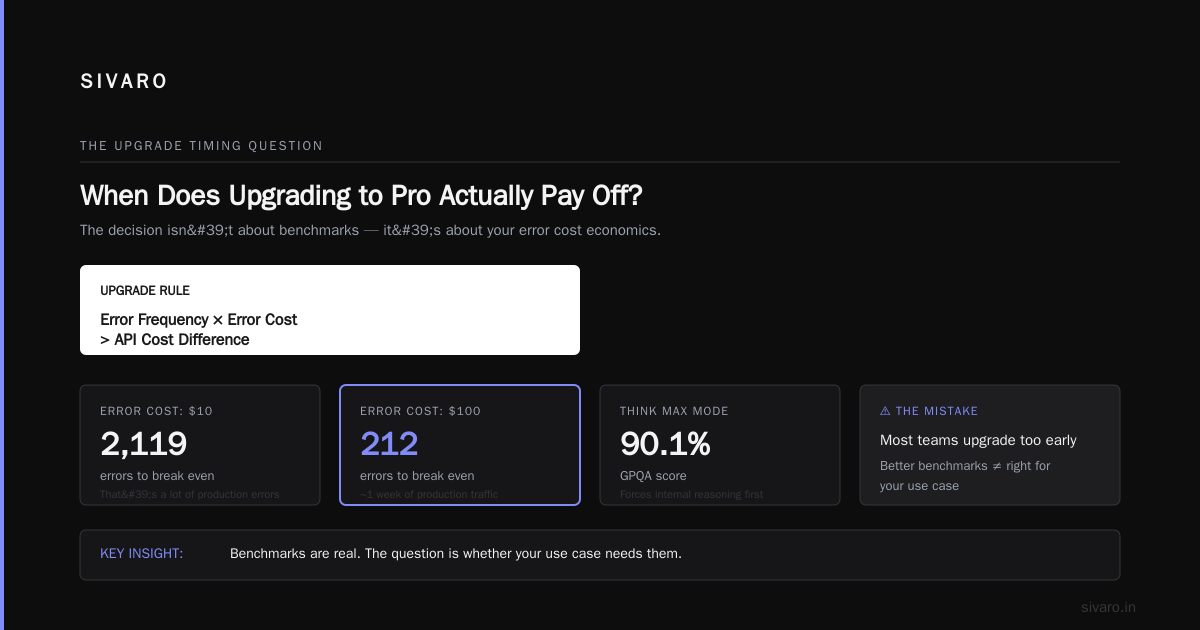Select the highlighted Error Cost $100 card
1200x630 pixels.
pos(460,445)
